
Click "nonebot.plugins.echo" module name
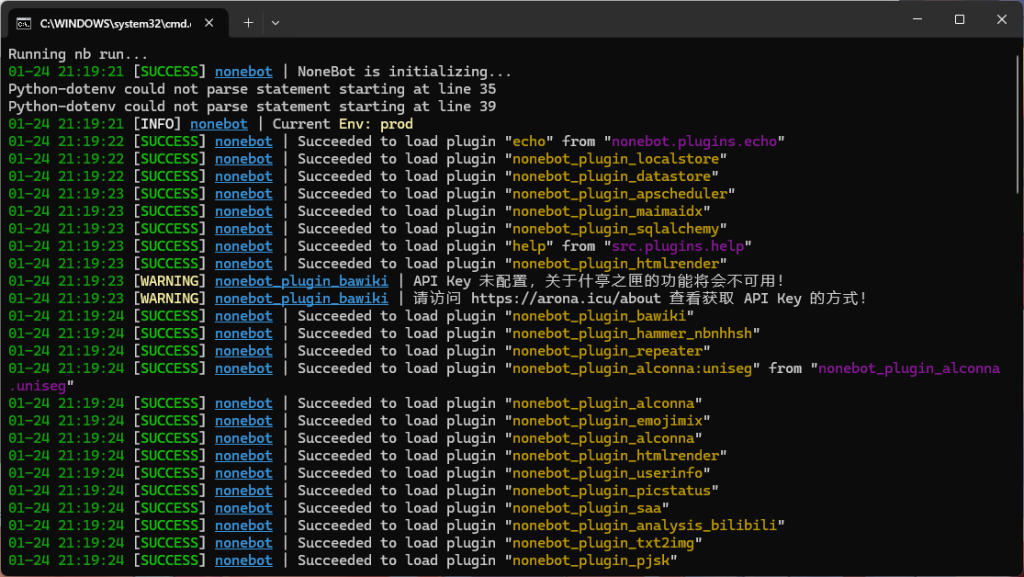point(694,142)
